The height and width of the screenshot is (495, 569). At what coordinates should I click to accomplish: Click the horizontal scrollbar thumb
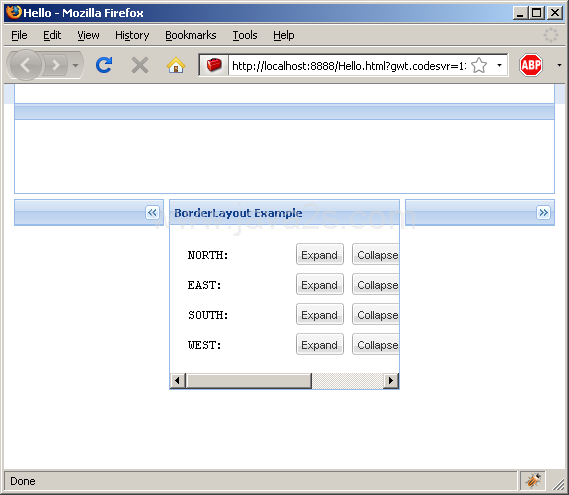249,381
